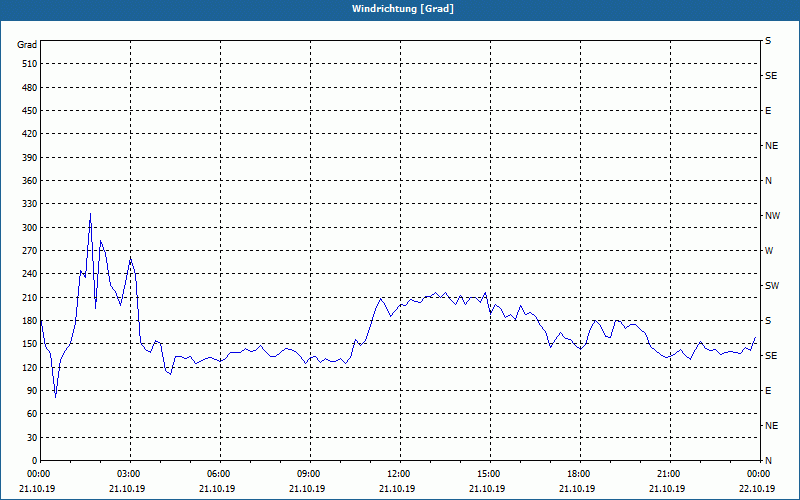Click the 18:00 time label on x-axis
The height and width of the screenshot is (500, 800).
tap(580, 474)
